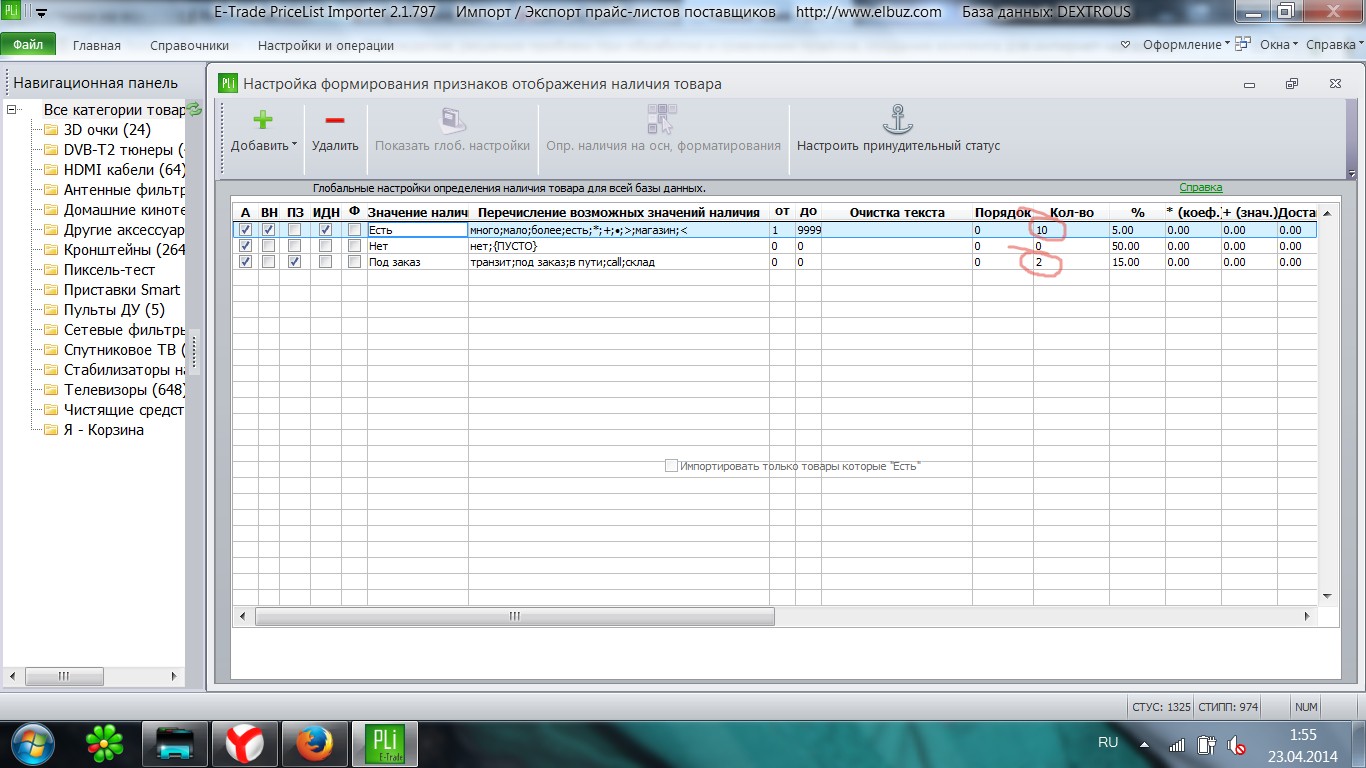Click the PLi icon of the settings window
The height and width of the screenshot is (768, 1366).
tap(228, 84)
